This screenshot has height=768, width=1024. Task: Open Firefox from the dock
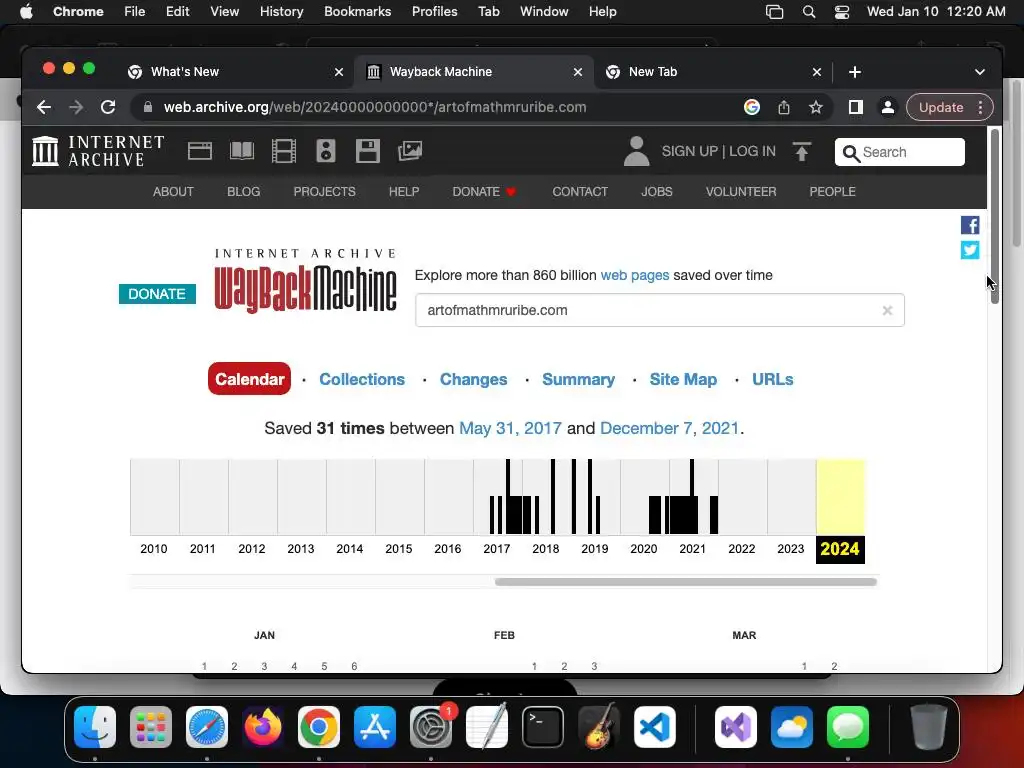[x=263, y=727]
